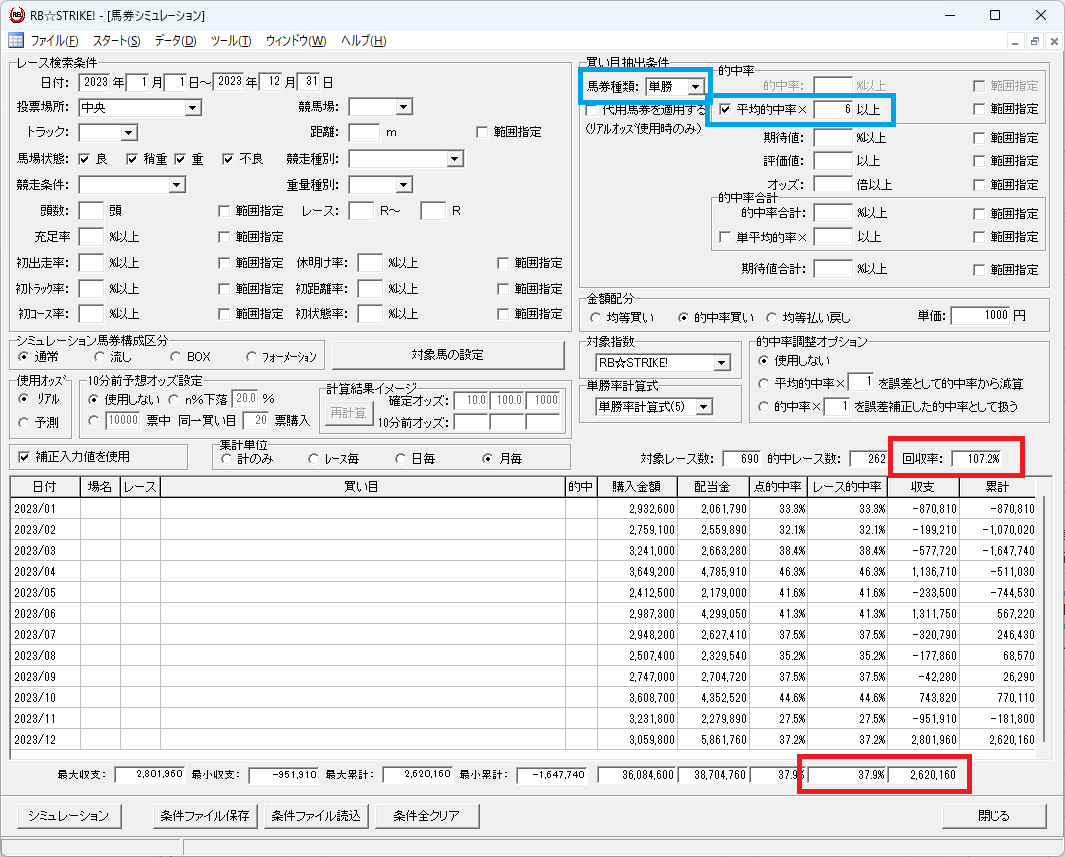Expand the 競馬場 dropdown
Screen dimensions: 1065x857
404,107
